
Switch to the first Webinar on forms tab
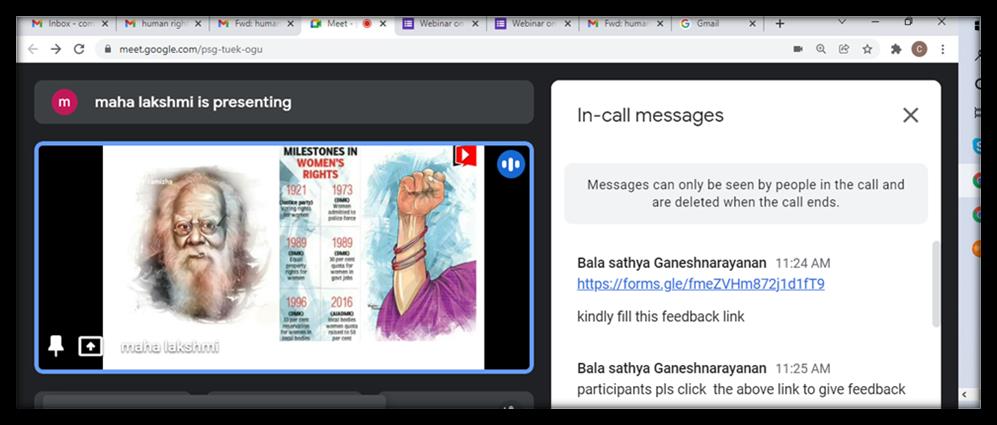pos(441,24)
